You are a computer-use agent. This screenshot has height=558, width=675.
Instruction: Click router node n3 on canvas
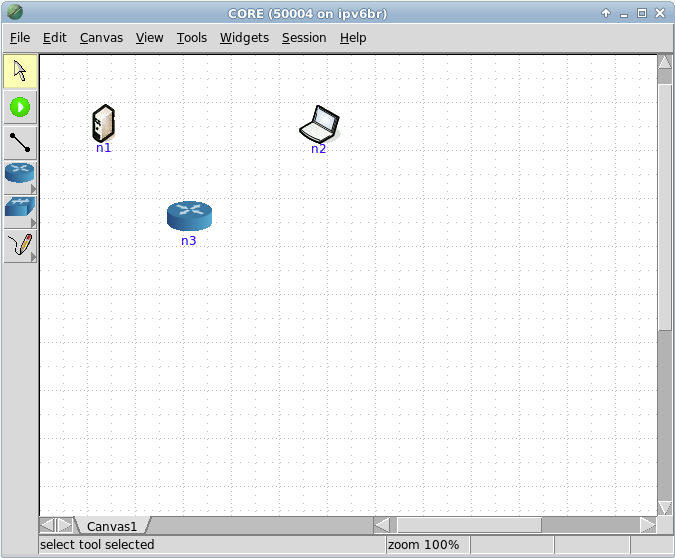coord(189,215)
